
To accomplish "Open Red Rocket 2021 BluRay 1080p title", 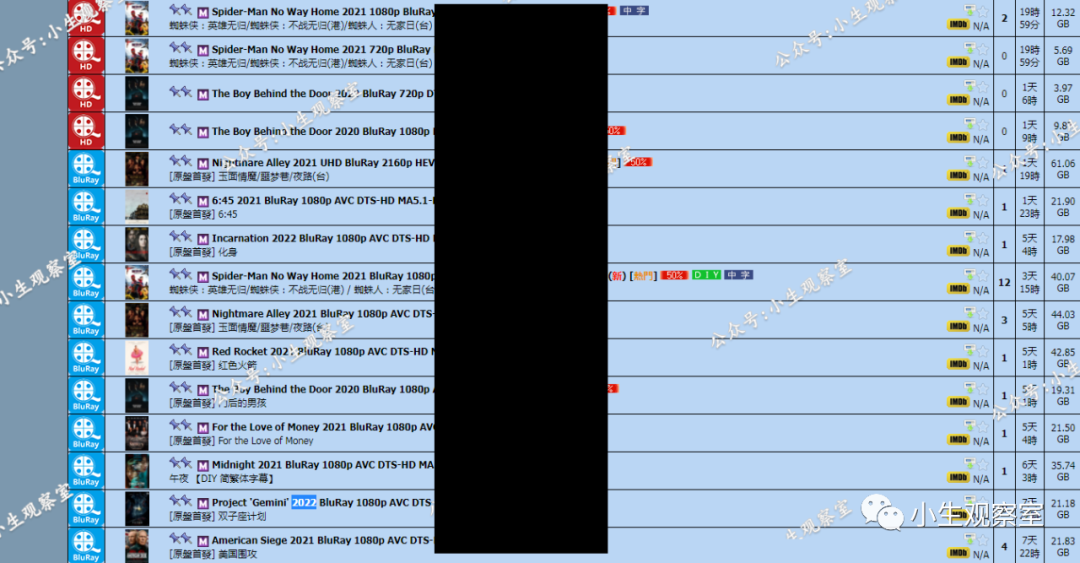I will point(323,351).
